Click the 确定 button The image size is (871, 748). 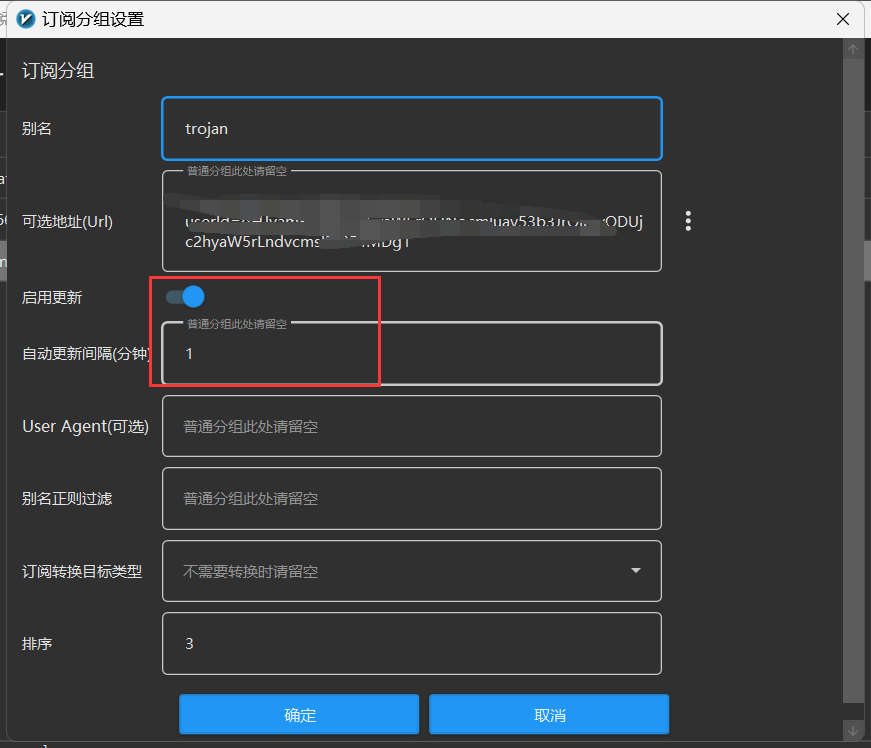pos(299,715)
